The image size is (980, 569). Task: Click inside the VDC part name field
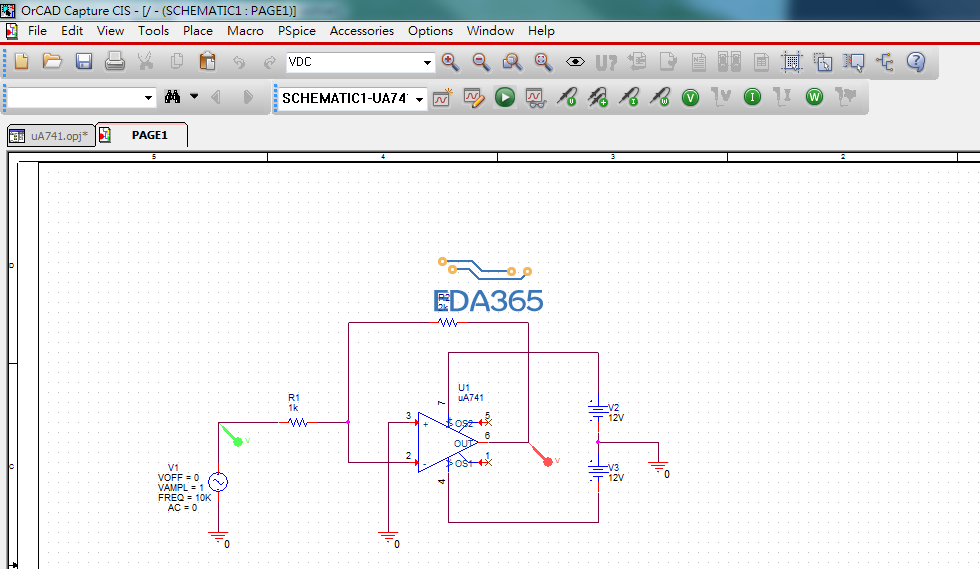pos(354,62)
